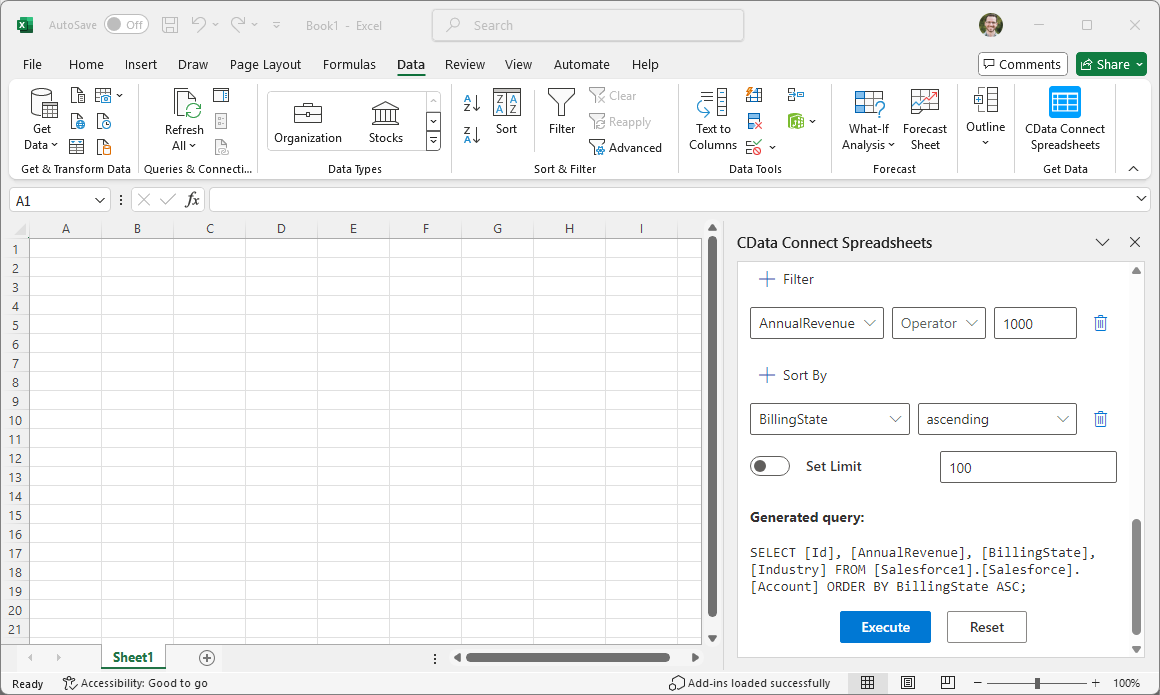Screen dimensions: 1160x695
Task: Remove the BillingState sort with trash icon
Action: pyautogui.click(x=1100, y=419)
